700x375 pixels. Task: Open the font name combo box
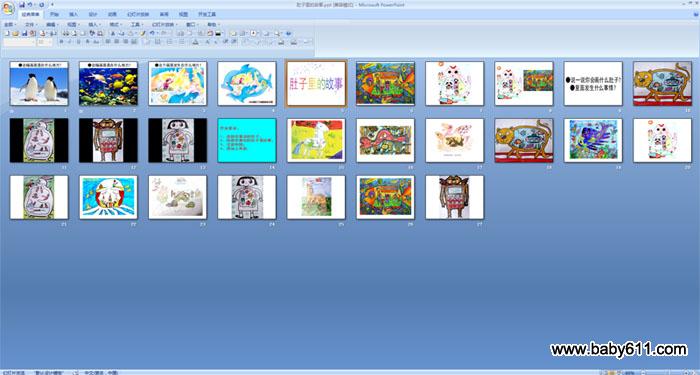[x=19, y=42]
